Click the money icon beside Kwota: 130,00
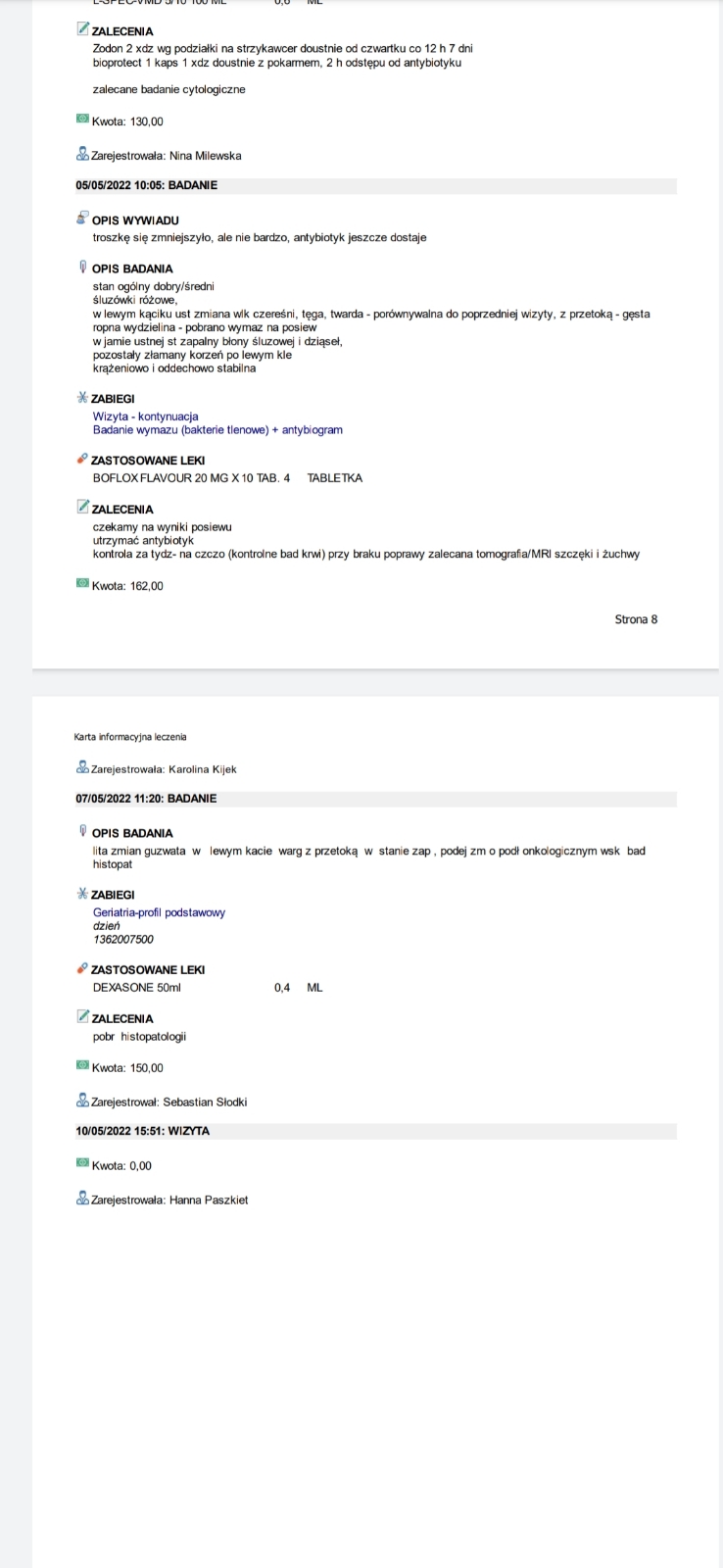Viewport: 723px width, 1568px height. point(82,120)
